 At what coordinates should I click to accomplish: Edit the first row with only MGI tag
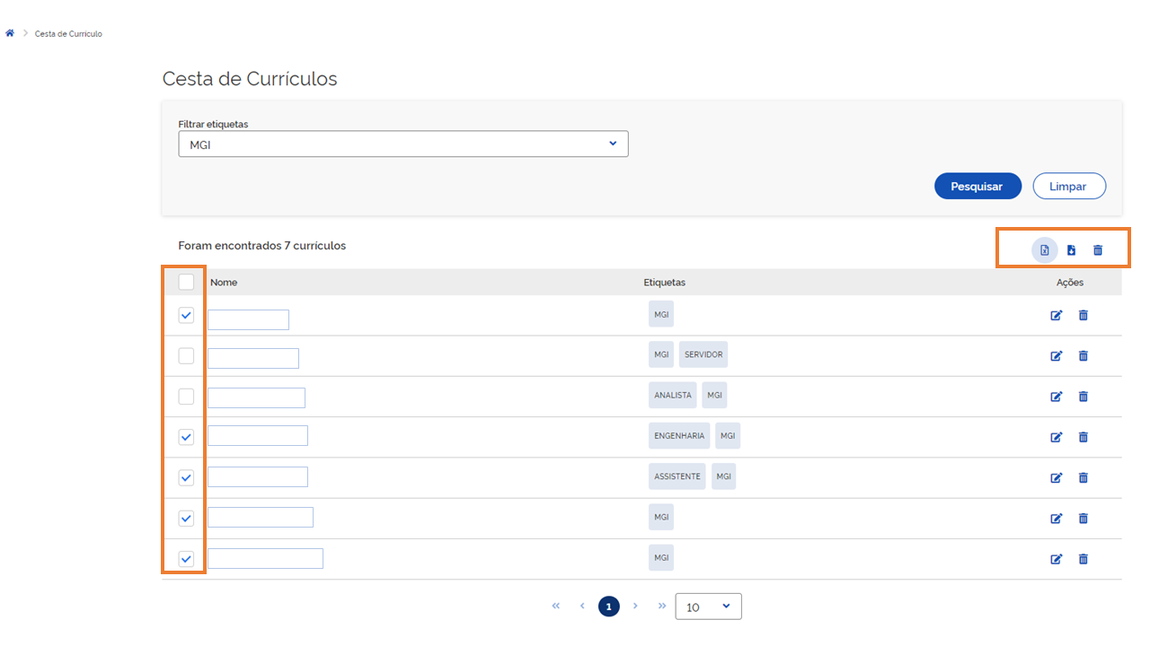[1056, 316]
